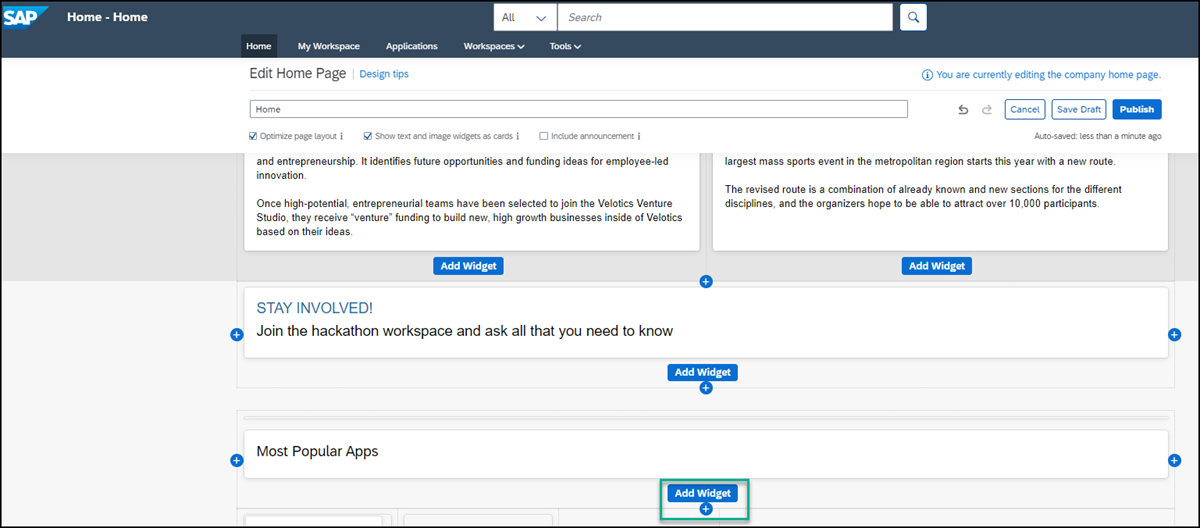Toggle Show text and image widgets as cards
Screen dimensions: 1200x528
[x=368, y=136]
